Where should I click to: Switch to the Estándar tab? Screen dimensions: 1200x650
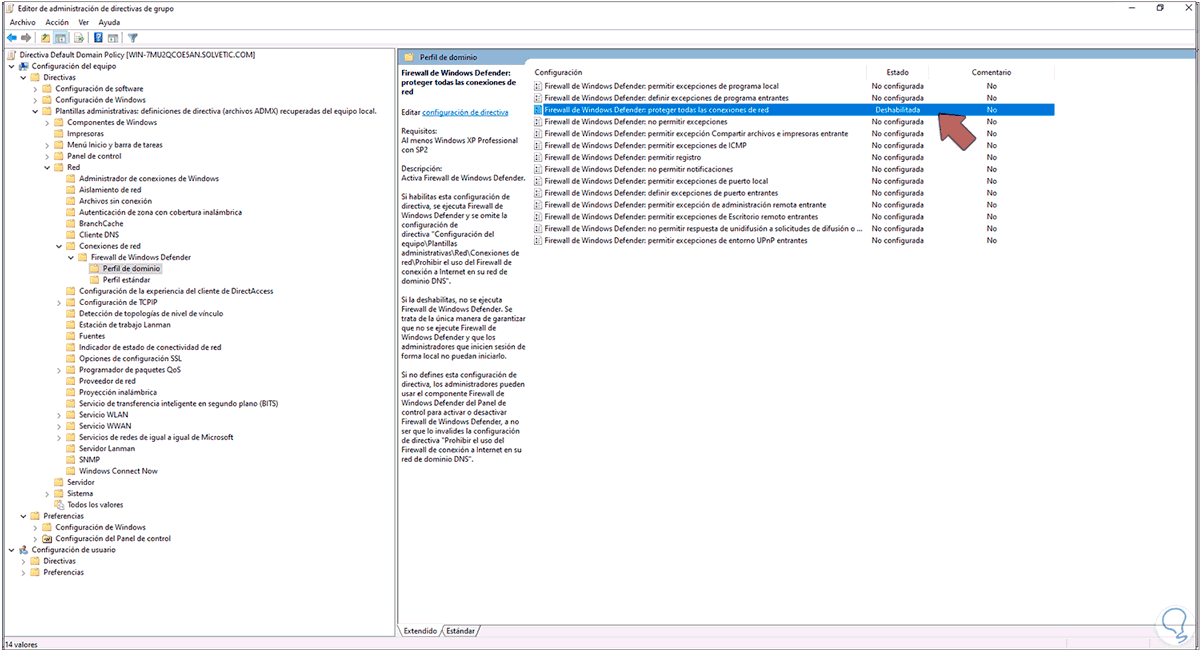point(460,631)
